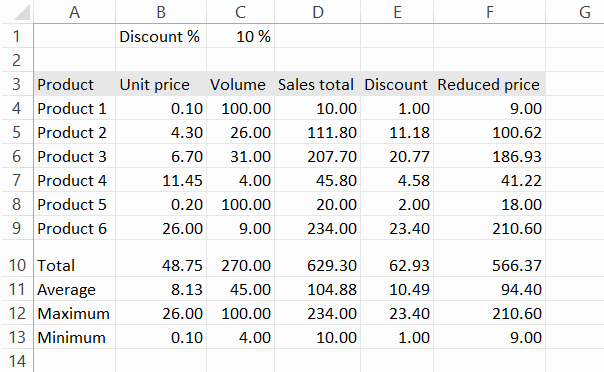
Task: Click the 'Product' column heading cell
Action: (74, 84)
